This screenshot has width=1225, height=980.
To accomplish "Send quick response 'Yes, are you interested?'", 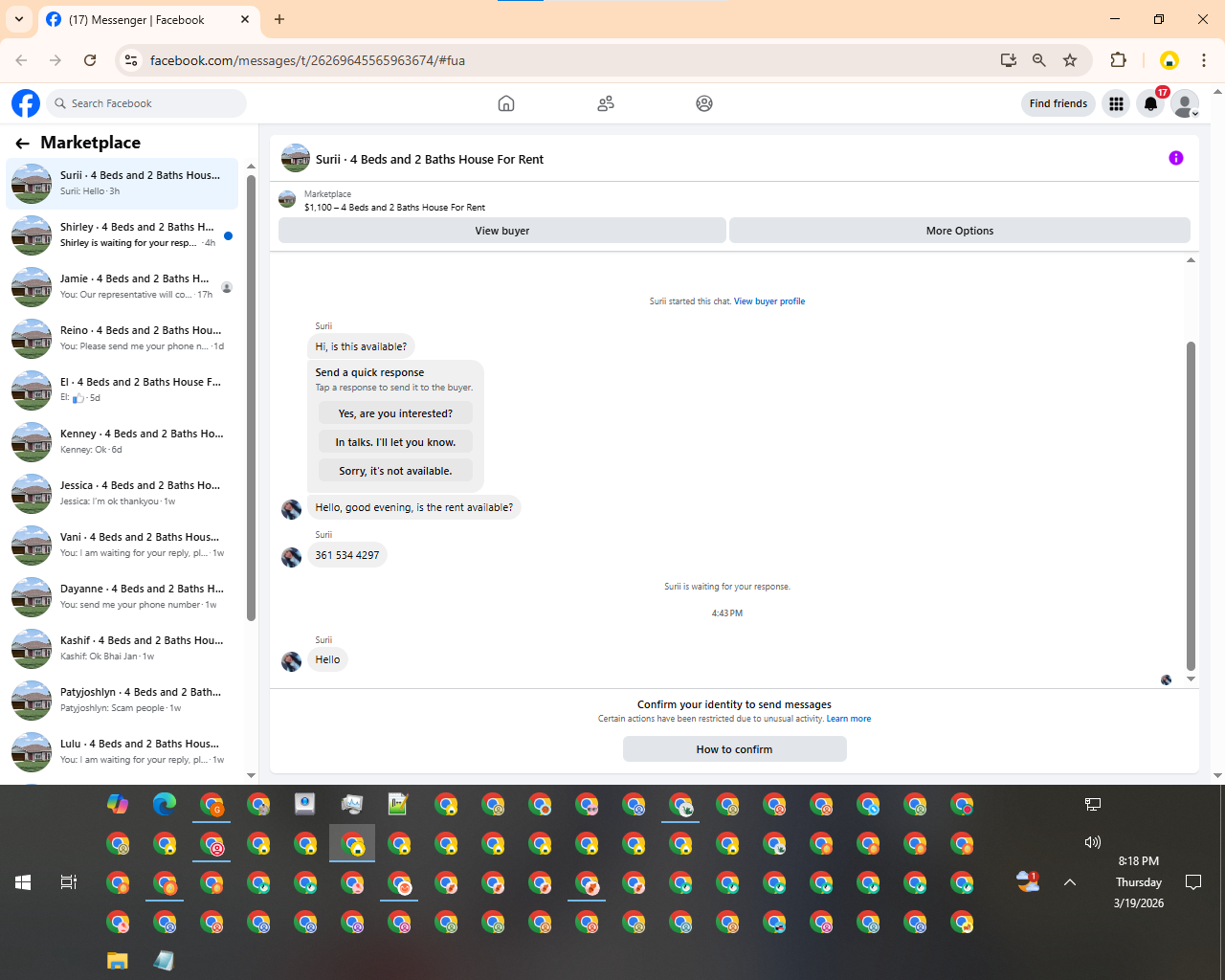I will (395, 413).
